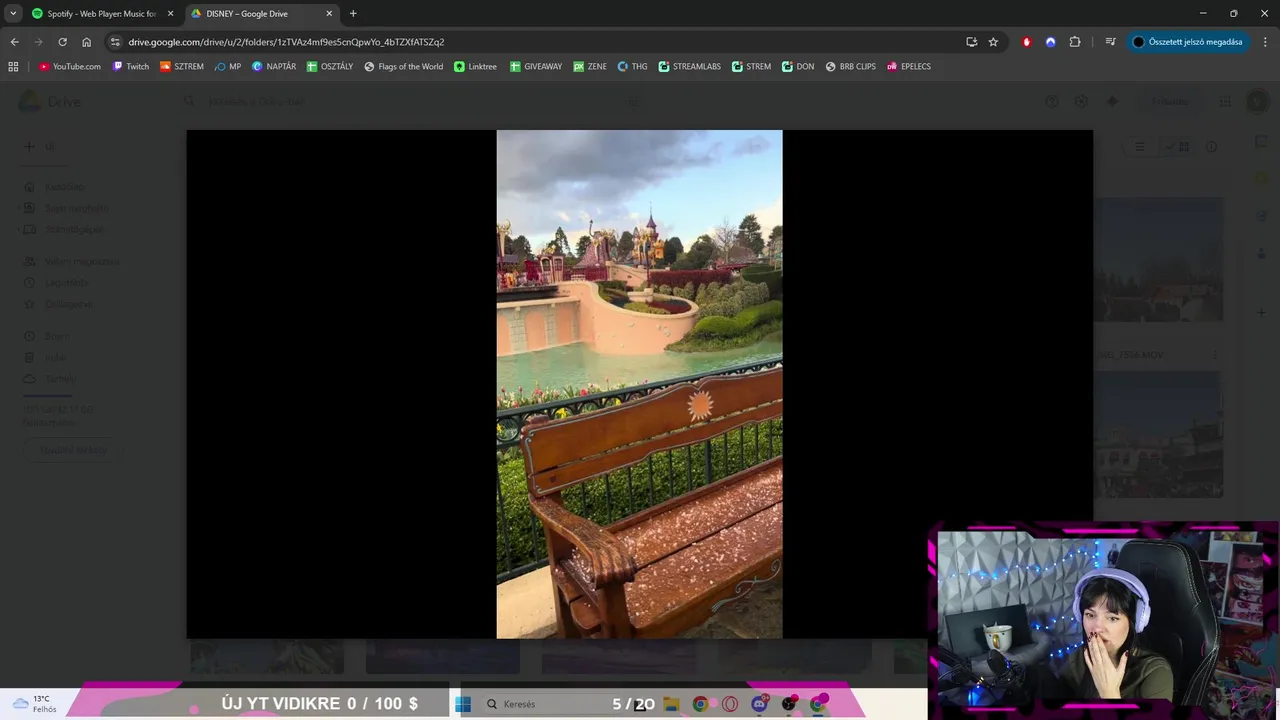
Task: Open the SZTREM bookmark
Action: coord(182,66)
